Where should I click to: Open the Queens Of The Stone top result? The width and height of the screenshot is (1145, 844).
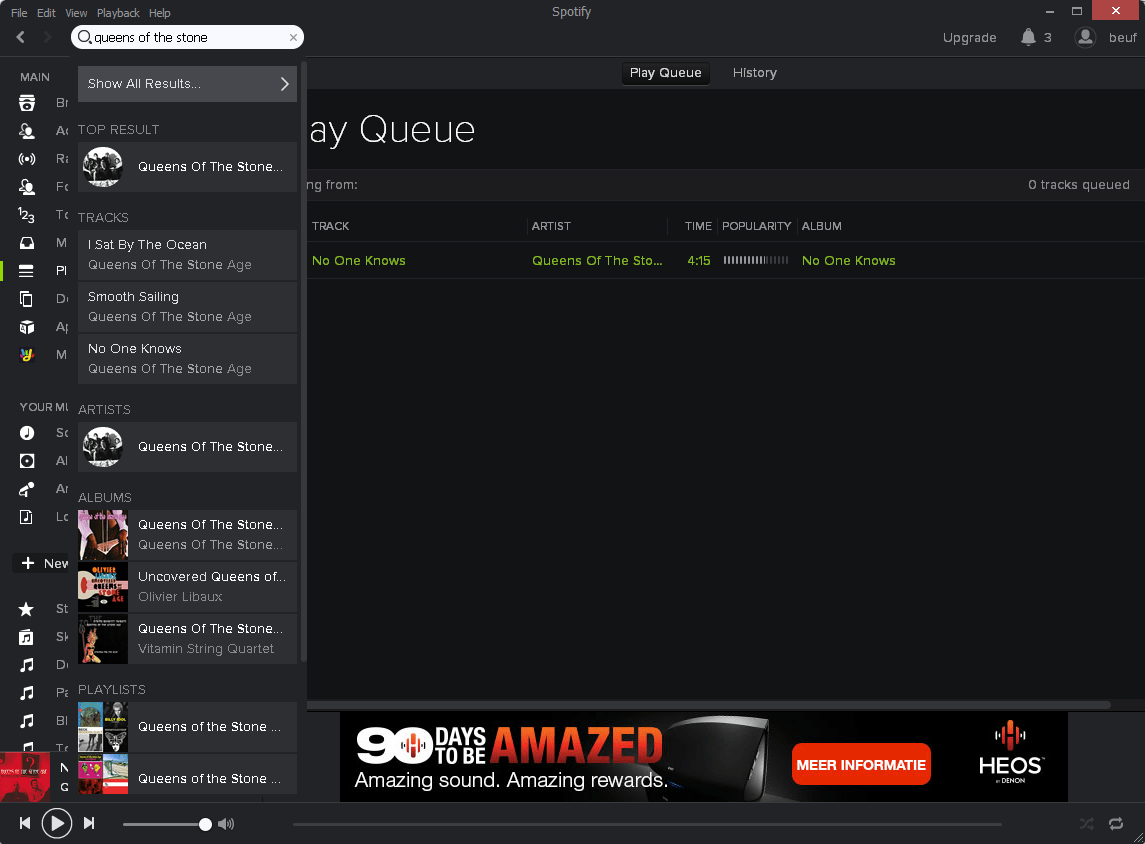[x=188, y=167]
